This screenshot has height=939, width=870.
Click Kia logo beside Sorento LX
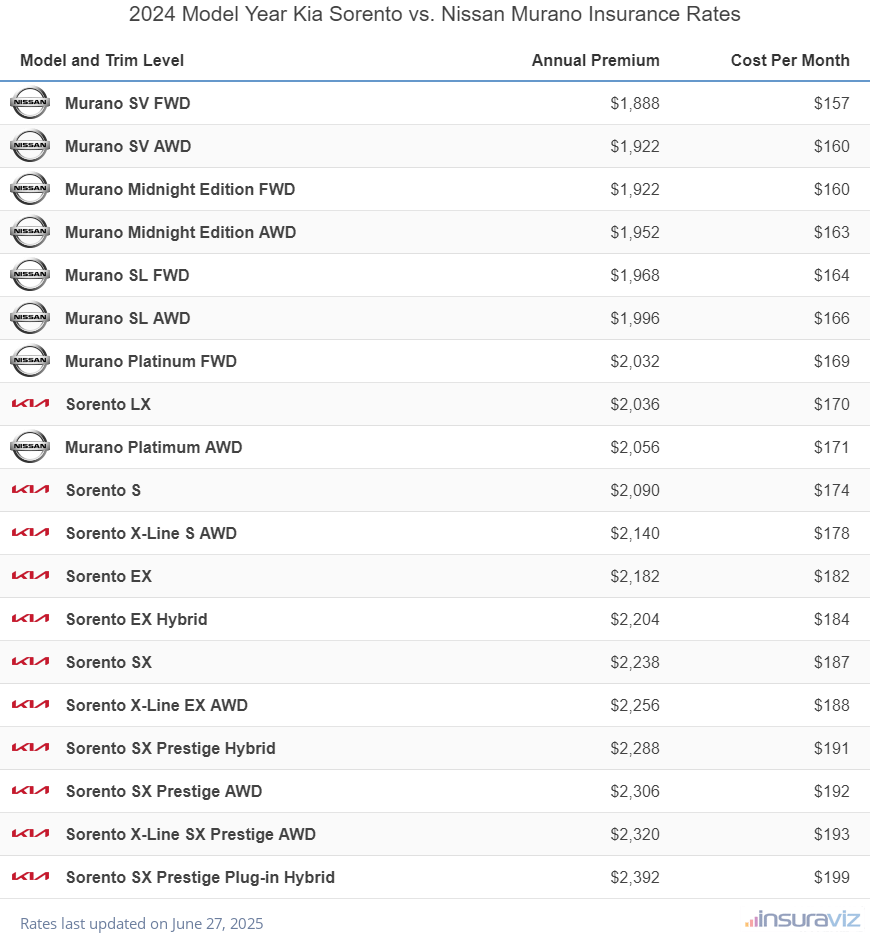click(31, 404)
